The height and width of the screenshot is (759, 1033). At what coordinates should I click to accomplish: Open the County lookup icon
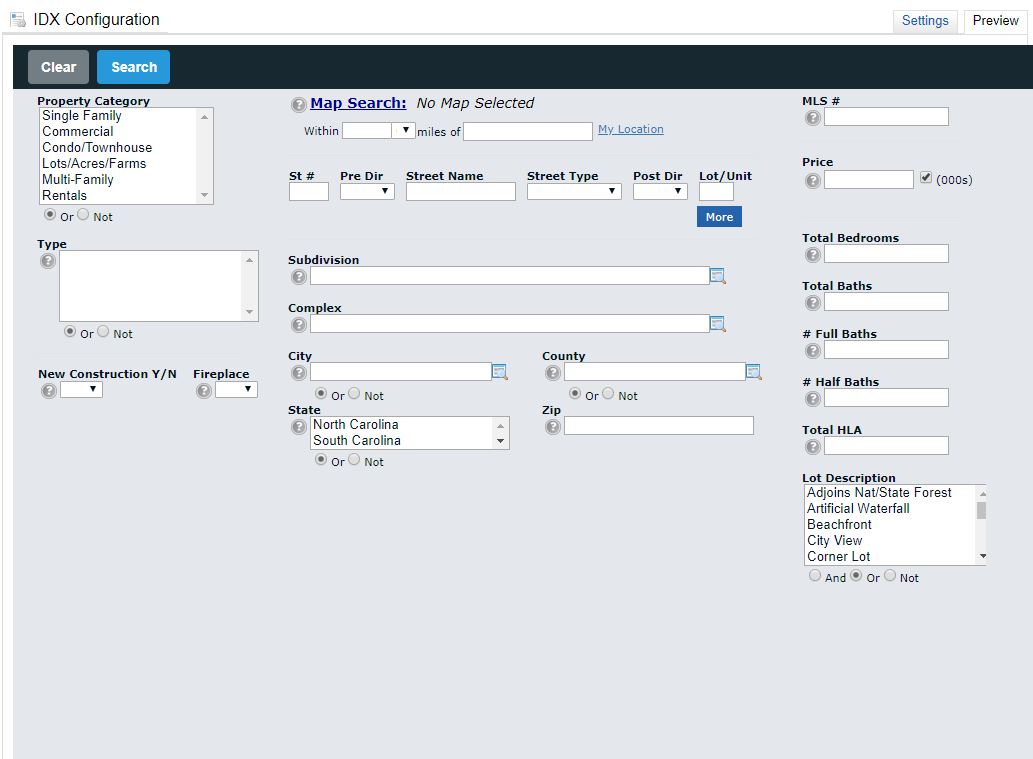pos(753,372)
